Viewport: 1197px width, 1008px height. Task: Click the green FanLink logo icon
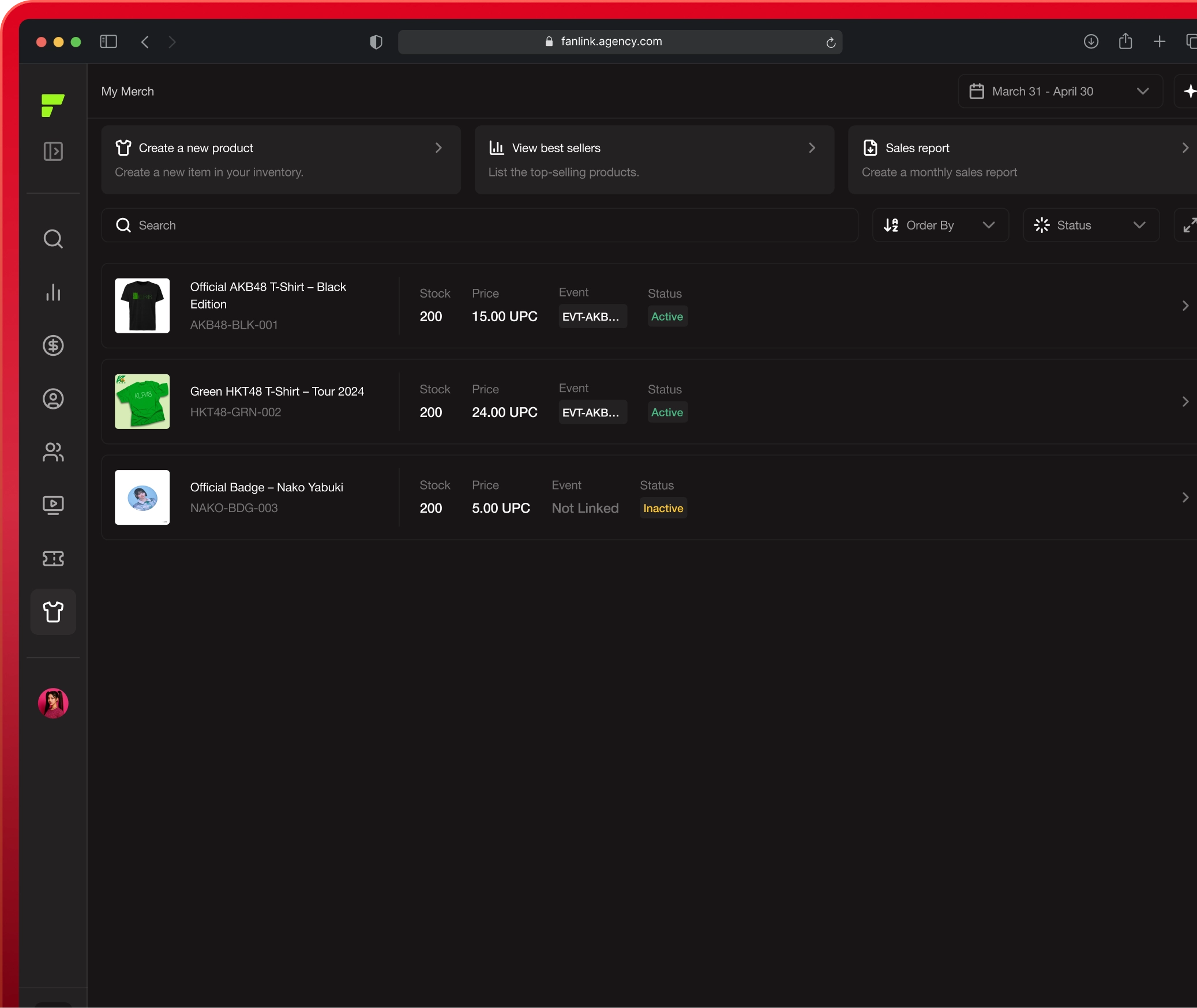pyautogui.click(x=52, y=106)
